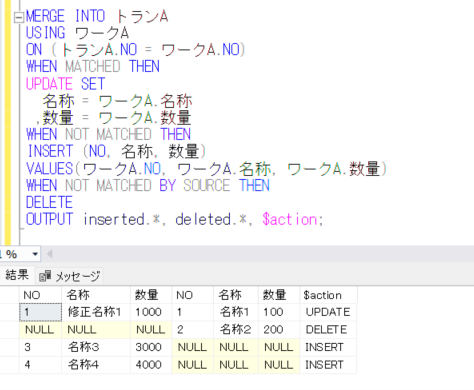Screen dimensions: 474x390
Task: Place cursor on the DELETE keyword line
Action: (x=49, y=202)
